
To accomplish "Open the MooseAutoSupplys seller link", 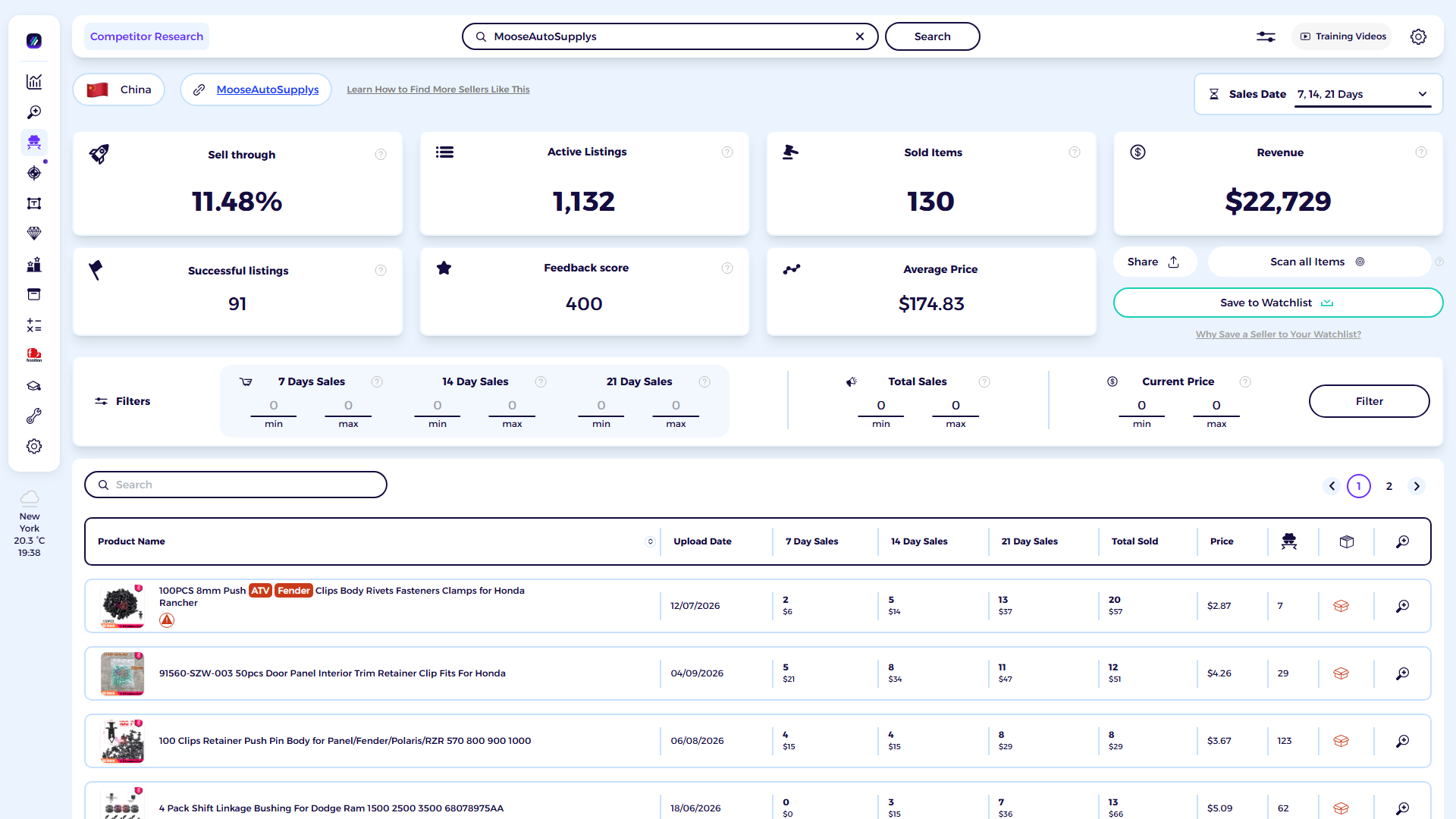I will pos(268,89).
